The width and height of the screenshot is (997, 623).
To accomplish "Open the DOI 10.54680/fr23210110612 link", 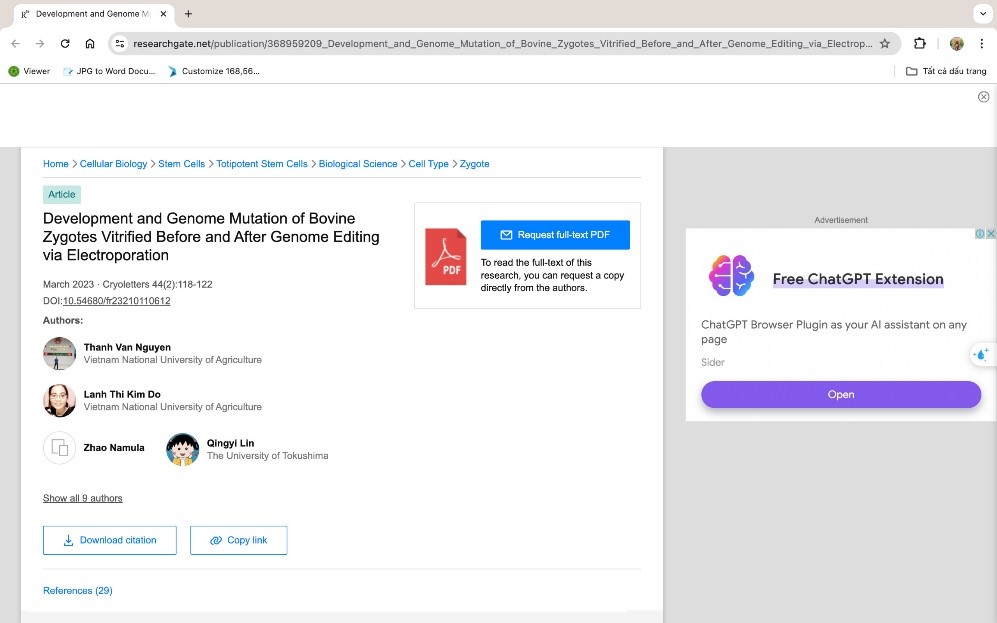I will click(116, 301).
